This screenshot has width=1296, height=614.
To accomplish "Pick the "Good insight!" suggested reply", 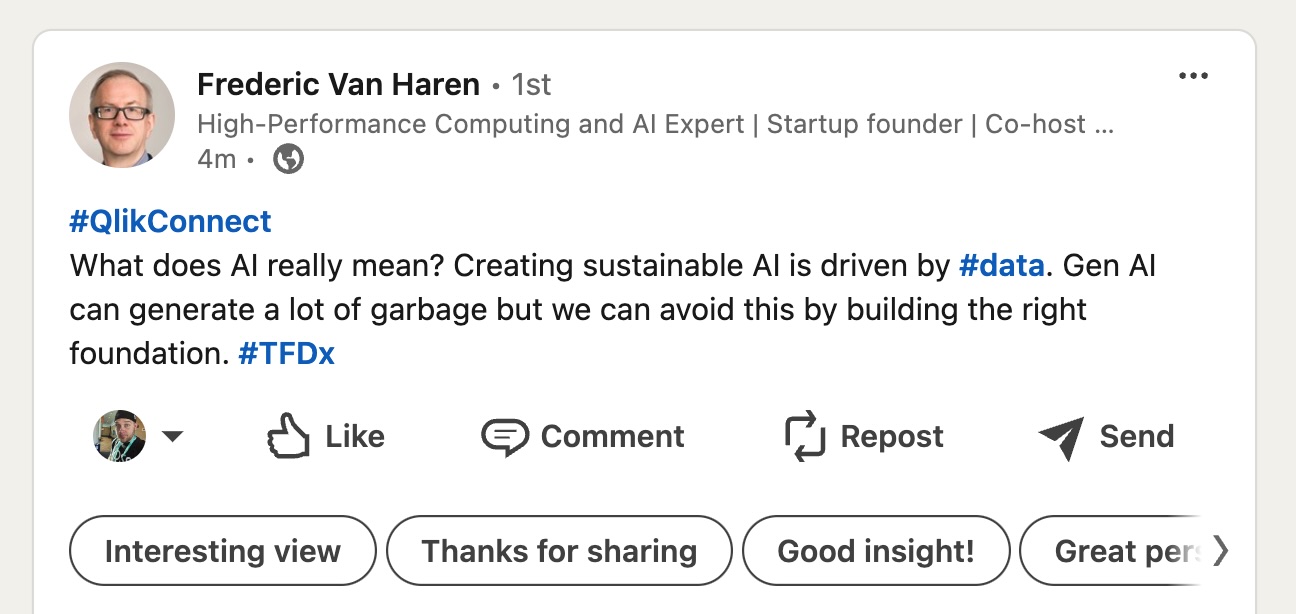I will coord(876,551).
